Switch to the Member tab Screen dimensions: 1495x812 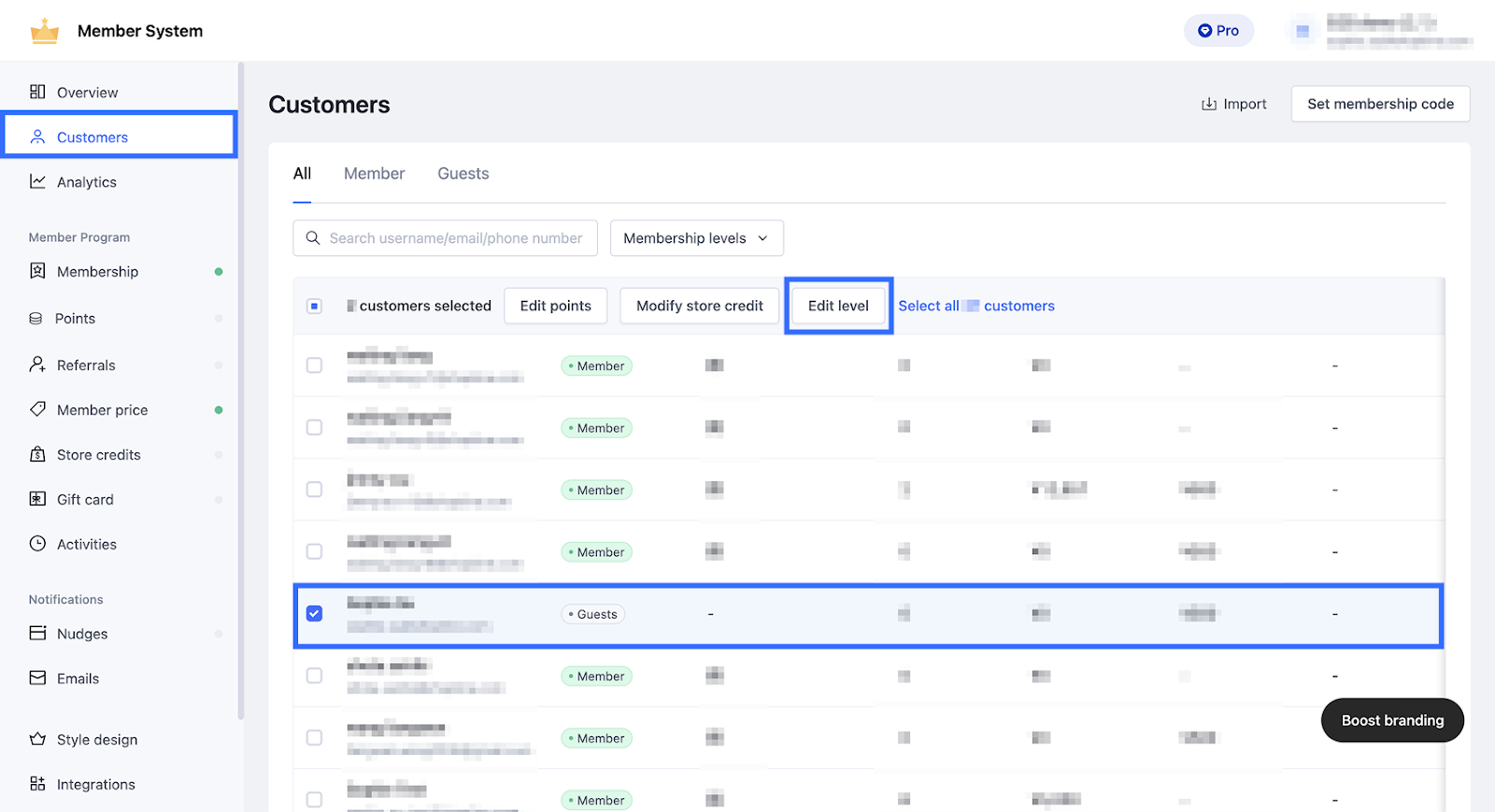point(374,174)
